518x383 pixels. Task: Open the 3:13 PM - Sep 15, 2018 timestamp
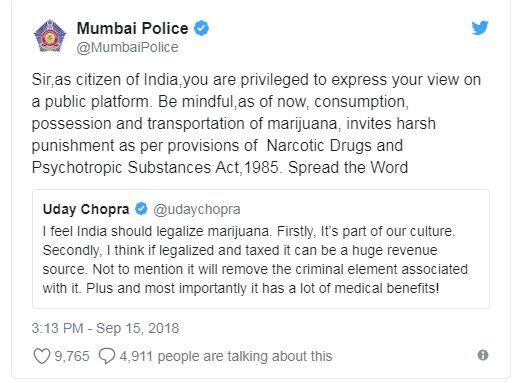click(x=105, y=328)
